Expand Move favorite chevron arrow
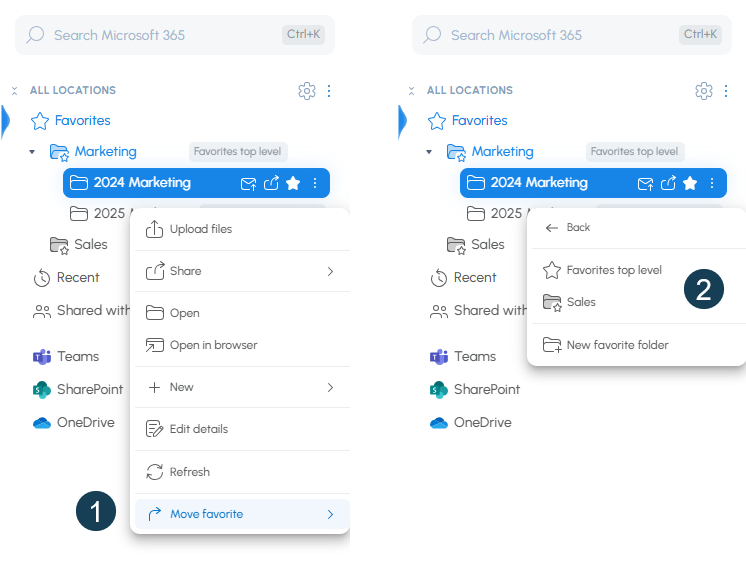The width and height of the screenshot is (746, 570). point(330,514)
